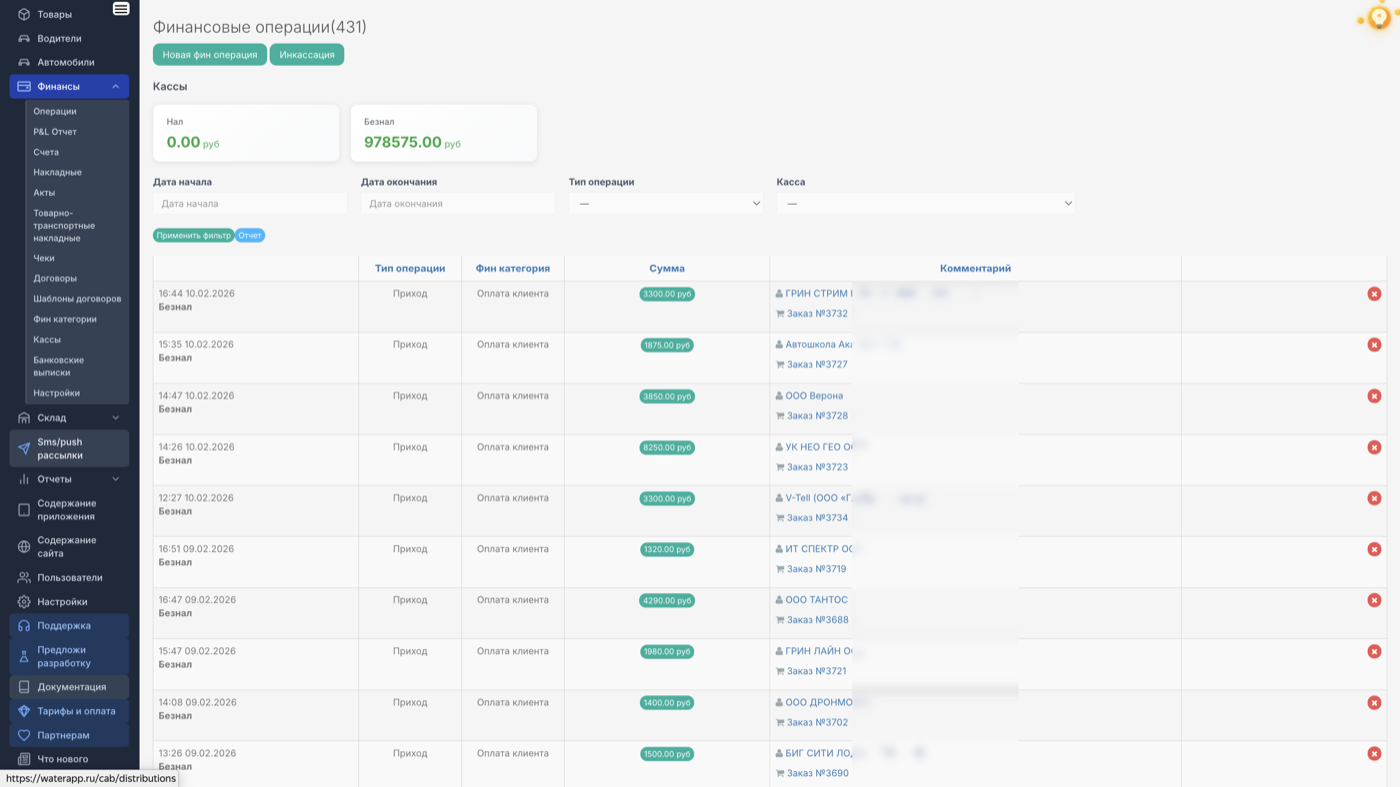
Task: Open the Тип операции dropdown
Action: (x=665, y=204)
